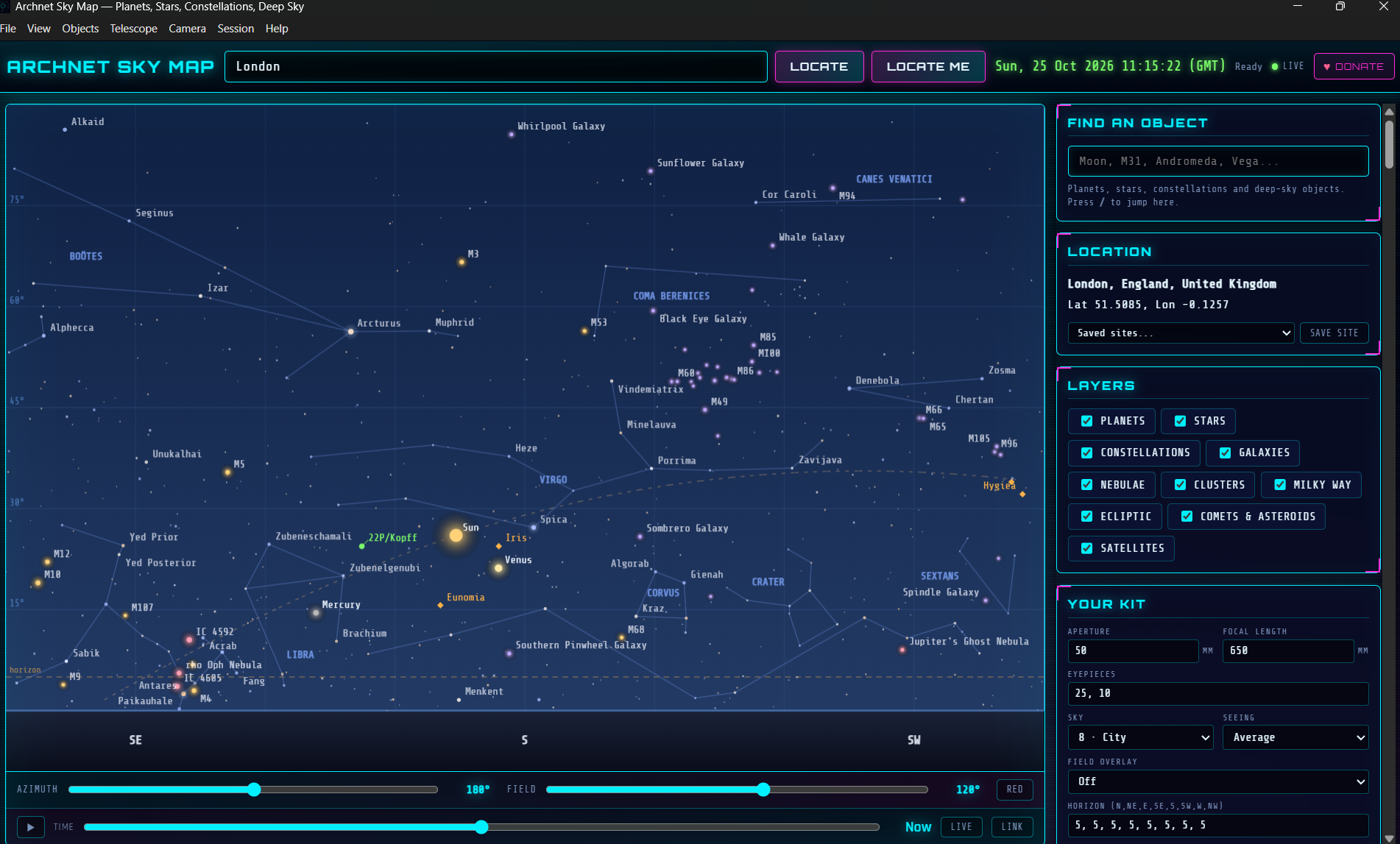The height and width of the screenshot is (844, 1400).
Task: Open the Objects menu
Action: coord(80,29)
